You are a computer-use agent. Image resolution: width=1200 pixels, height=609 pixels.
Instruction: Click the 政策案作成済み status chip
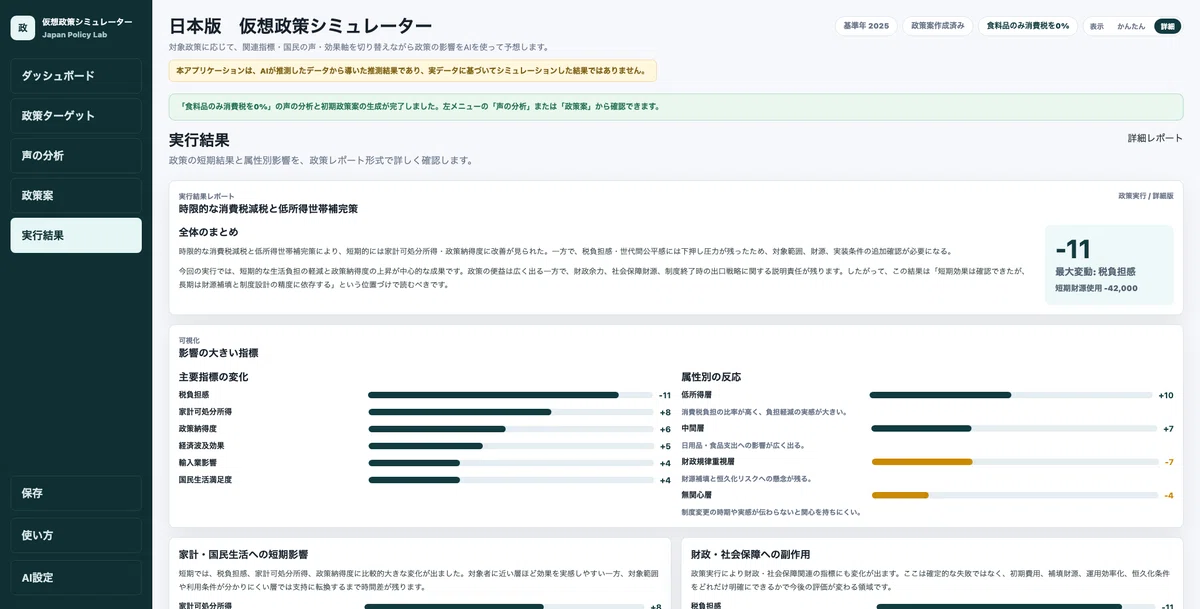pos(937,26)
